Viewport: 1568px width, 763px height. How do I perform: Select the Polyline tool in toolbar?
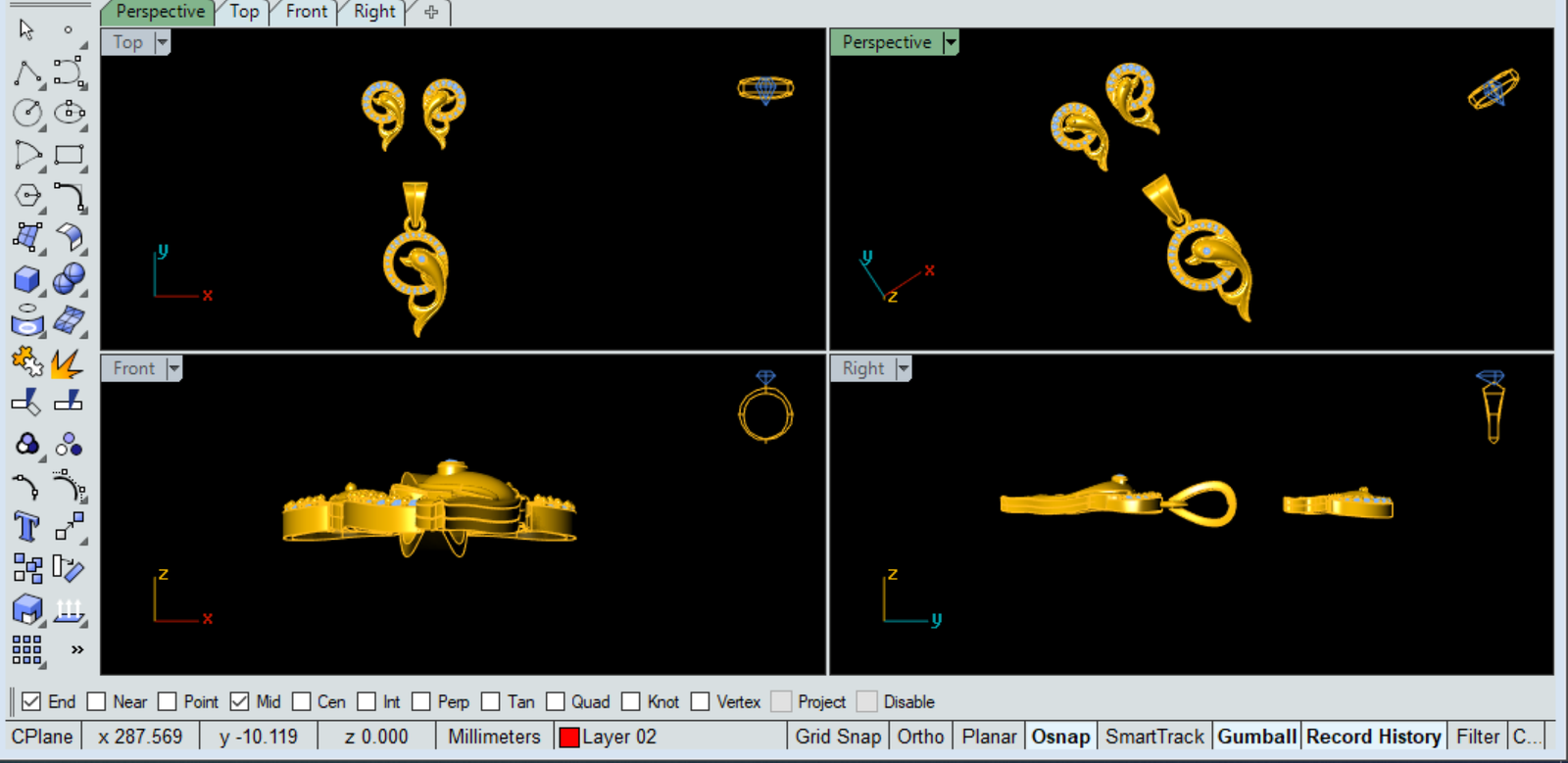tap(27, 72)
